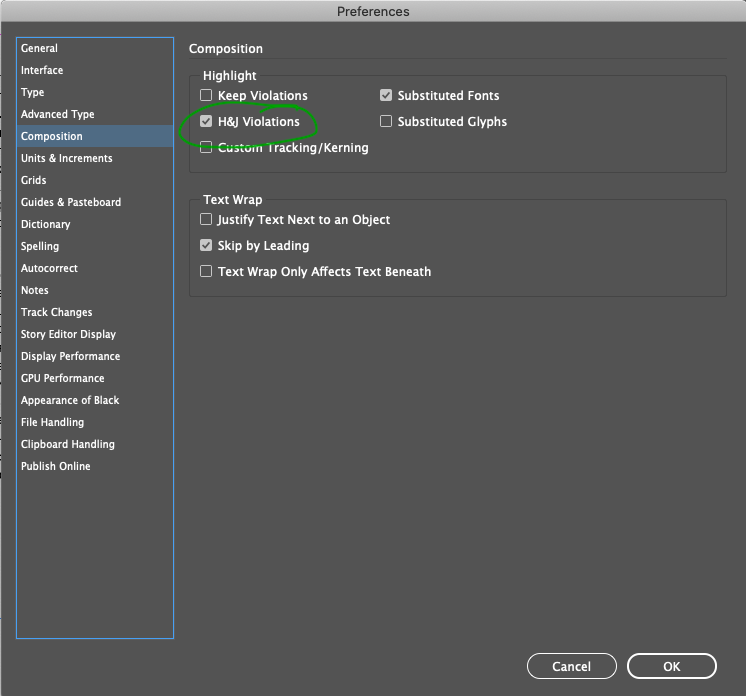Uncheck Skip by Leading option
746x696 pixels.
tap(206, 245)
